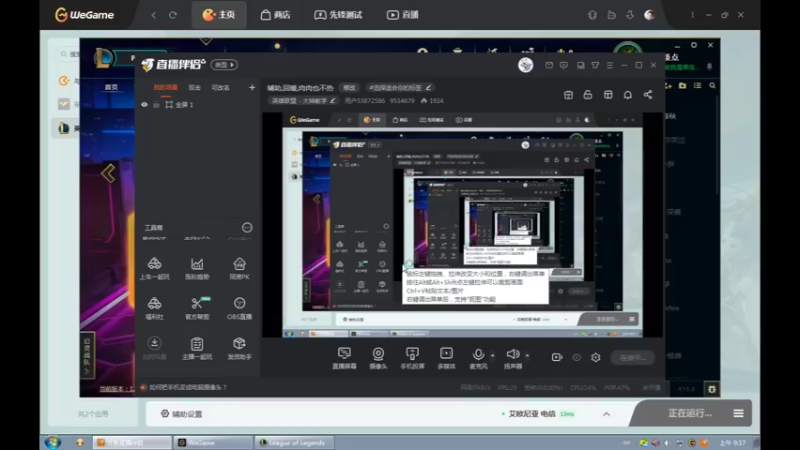Screen dimensions: 800x450
Task: Open toolbox more options circle icon
Action: (x=247, y=228)
